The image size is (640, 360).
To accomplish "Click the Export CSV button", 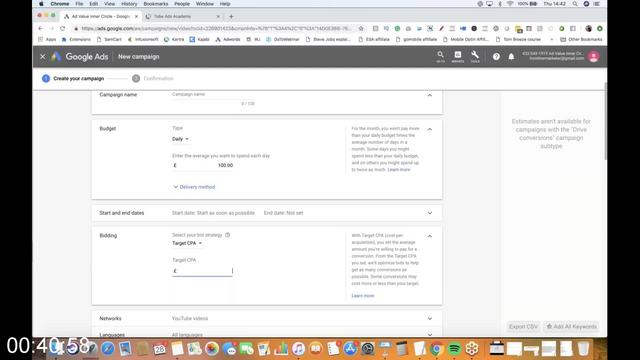I will pyautogui.click(x=523, y=327).
